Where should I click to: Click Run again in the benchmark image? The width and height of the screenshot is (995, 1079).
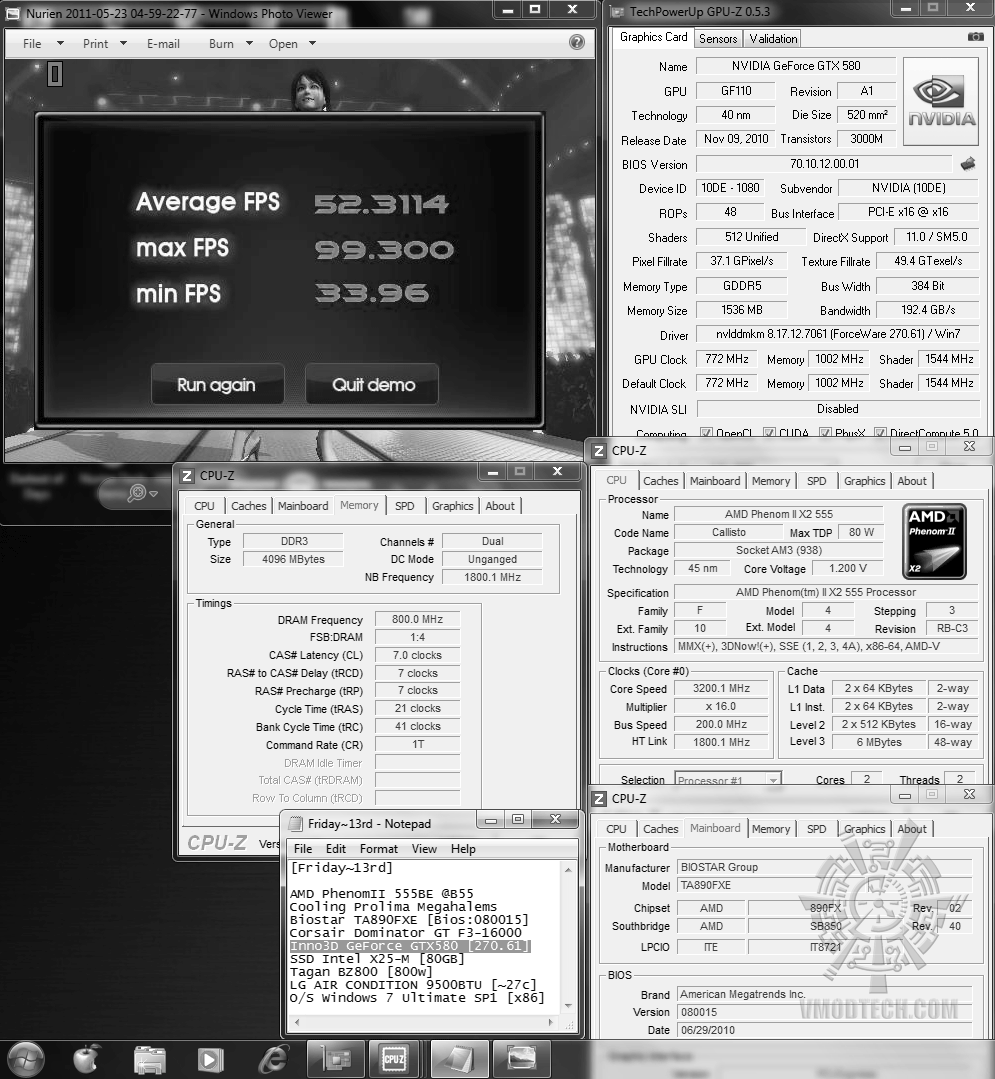(217, 384)
